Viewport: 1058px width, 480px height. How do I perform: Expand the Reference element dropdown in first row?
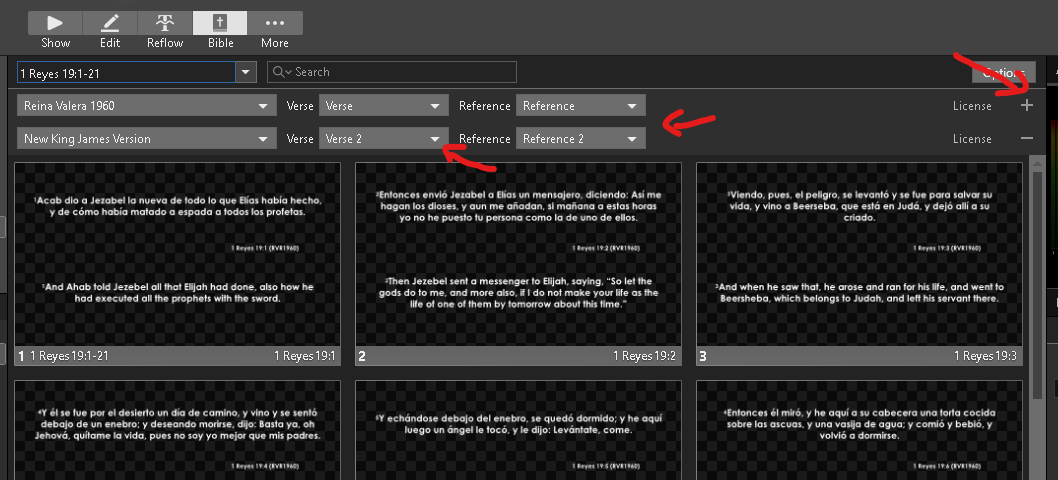click(x=580, y=106)
